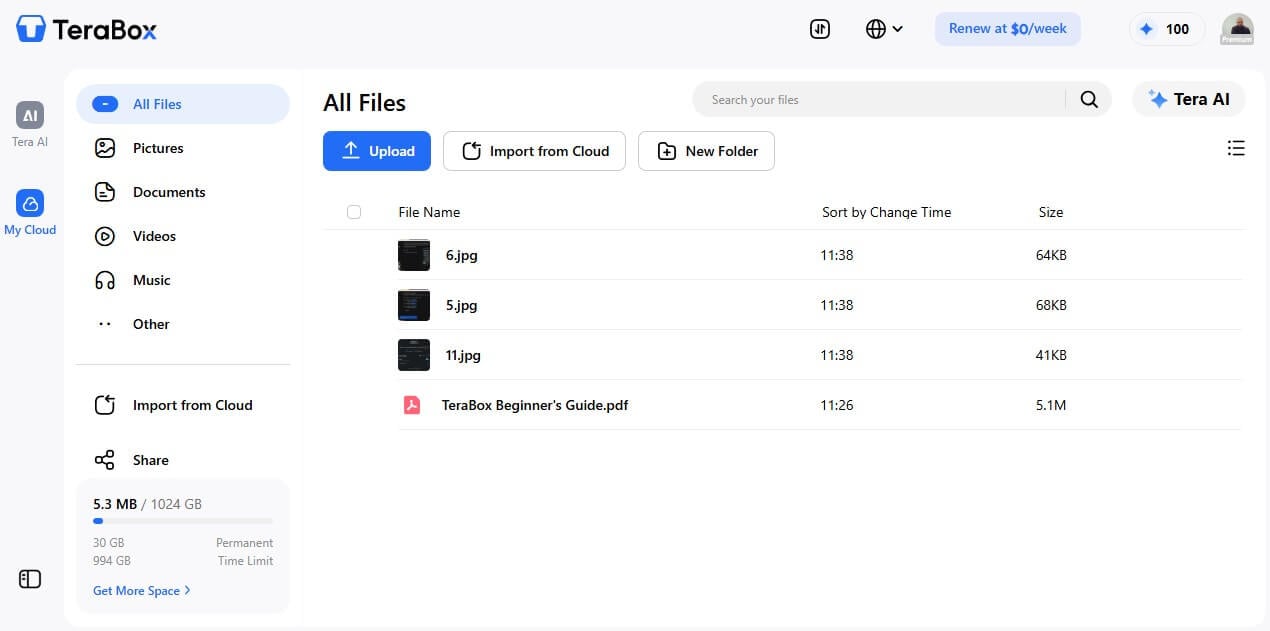Click the Import from Cloud toolbar button

coord(534,151)
